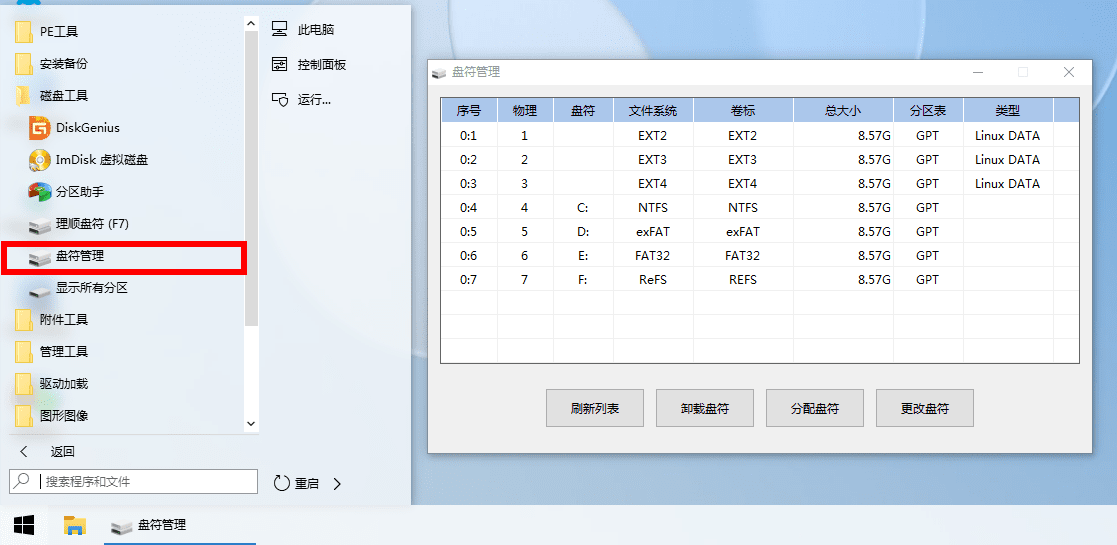Select row 0:7 in the partition list
The image size is (1117, 545).
tap(759, 280)
